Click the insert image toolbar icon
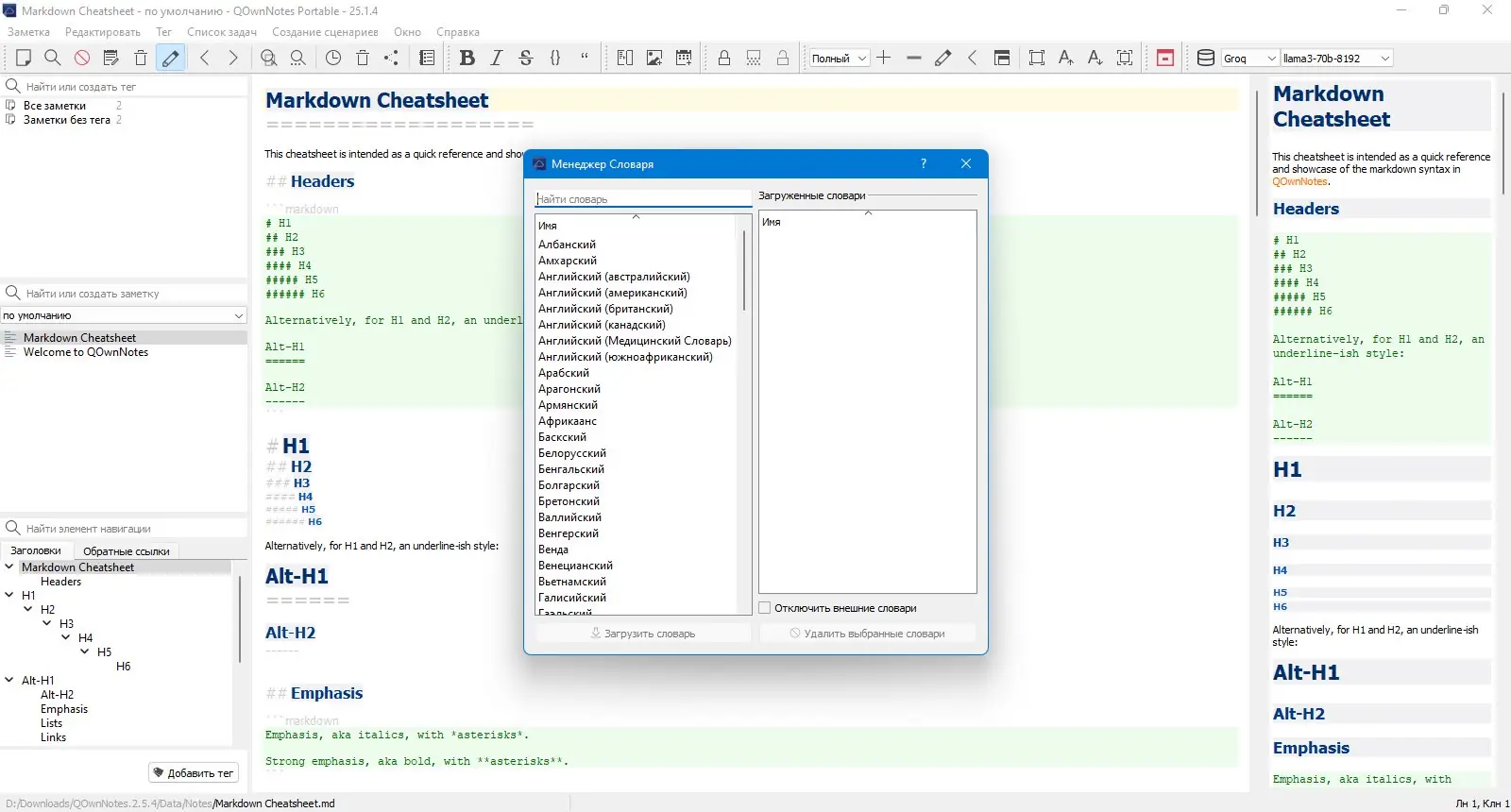Viewport: 1511px width, 812px height. tap(654, 58)
